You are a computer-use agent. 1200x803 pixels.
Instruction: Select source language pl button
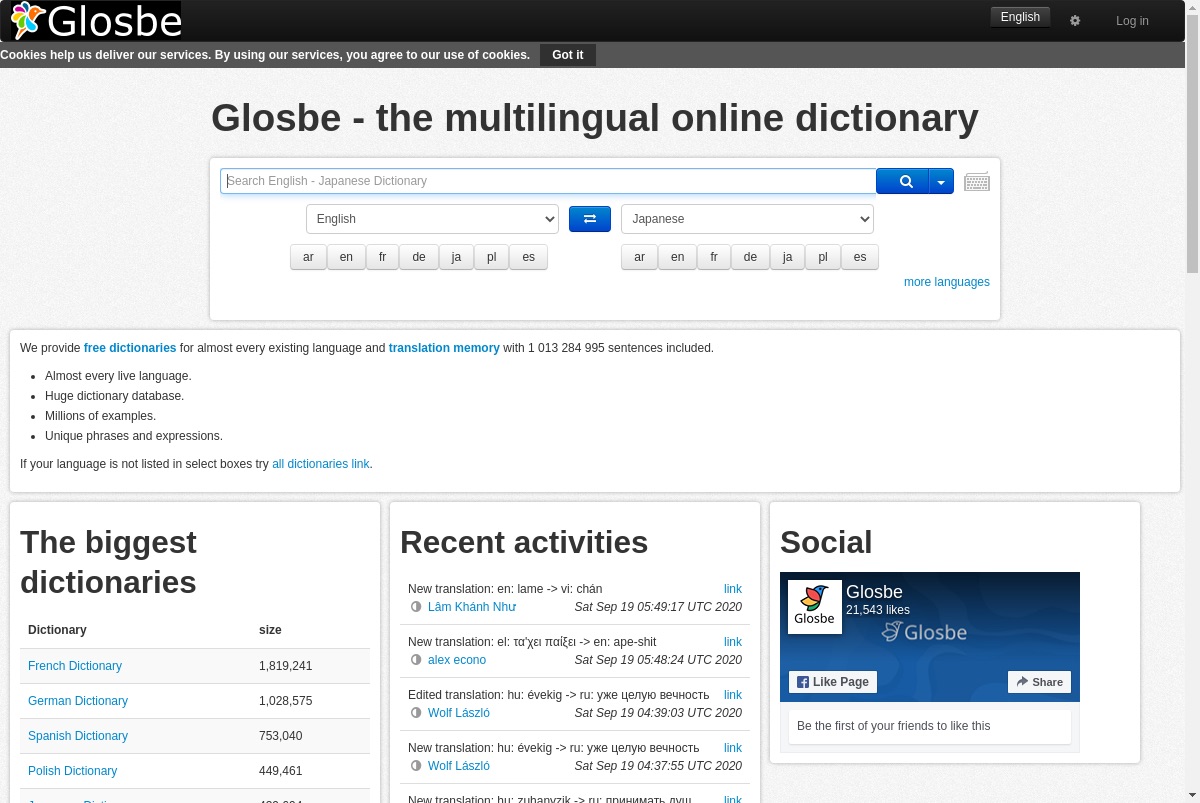tap(491, 257)
